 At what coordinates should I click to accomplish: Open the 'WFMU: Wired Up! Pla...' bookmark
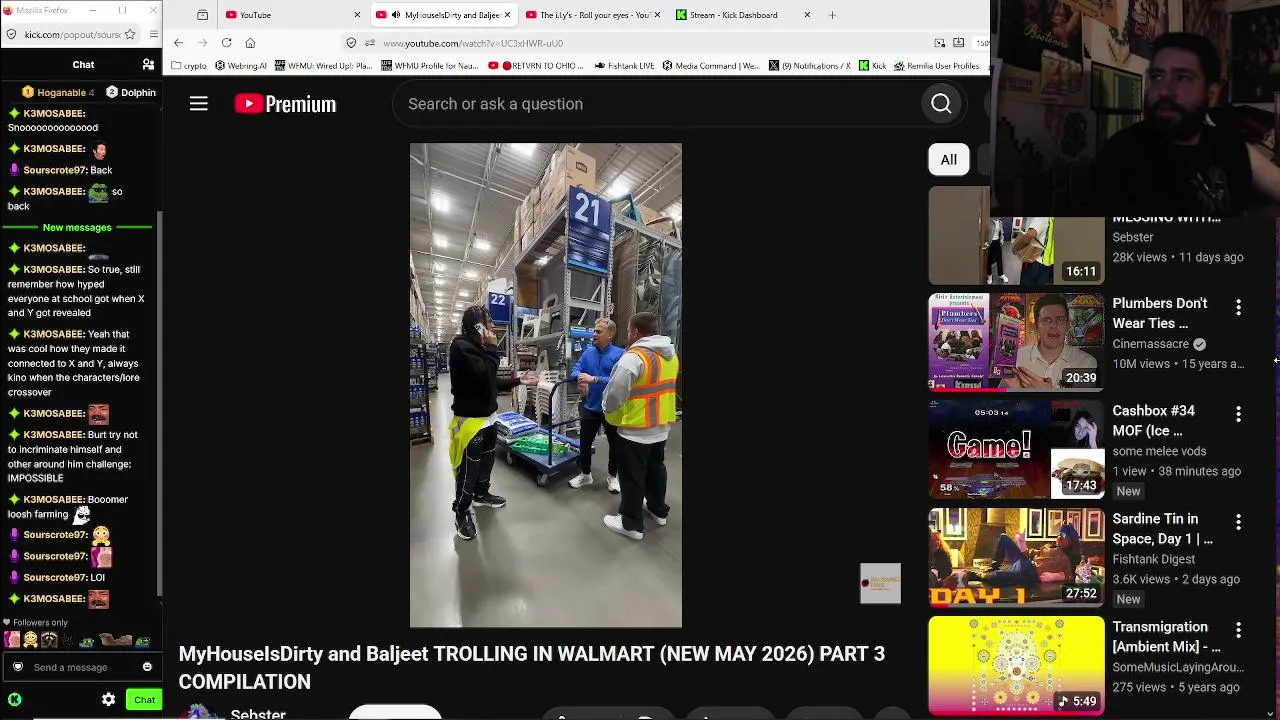pos(323,66)
